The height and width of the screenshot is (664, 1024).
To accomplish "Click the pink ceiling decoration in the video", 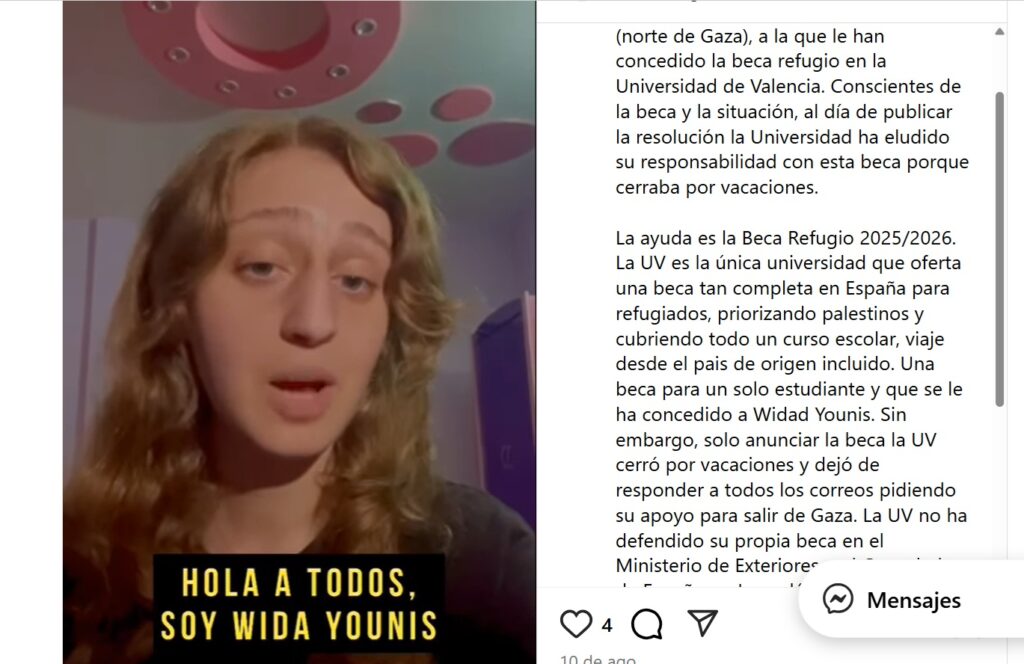I will (261, 46).
